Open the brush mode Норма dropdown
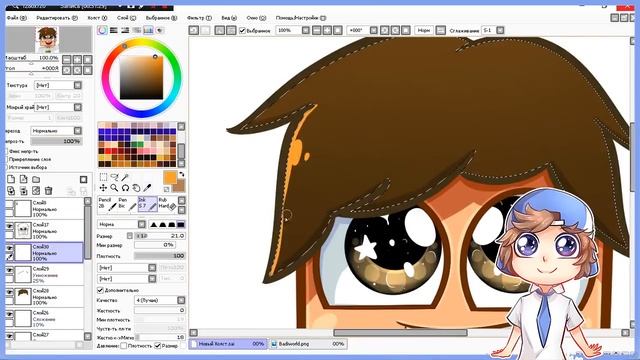 pos(121,224)
